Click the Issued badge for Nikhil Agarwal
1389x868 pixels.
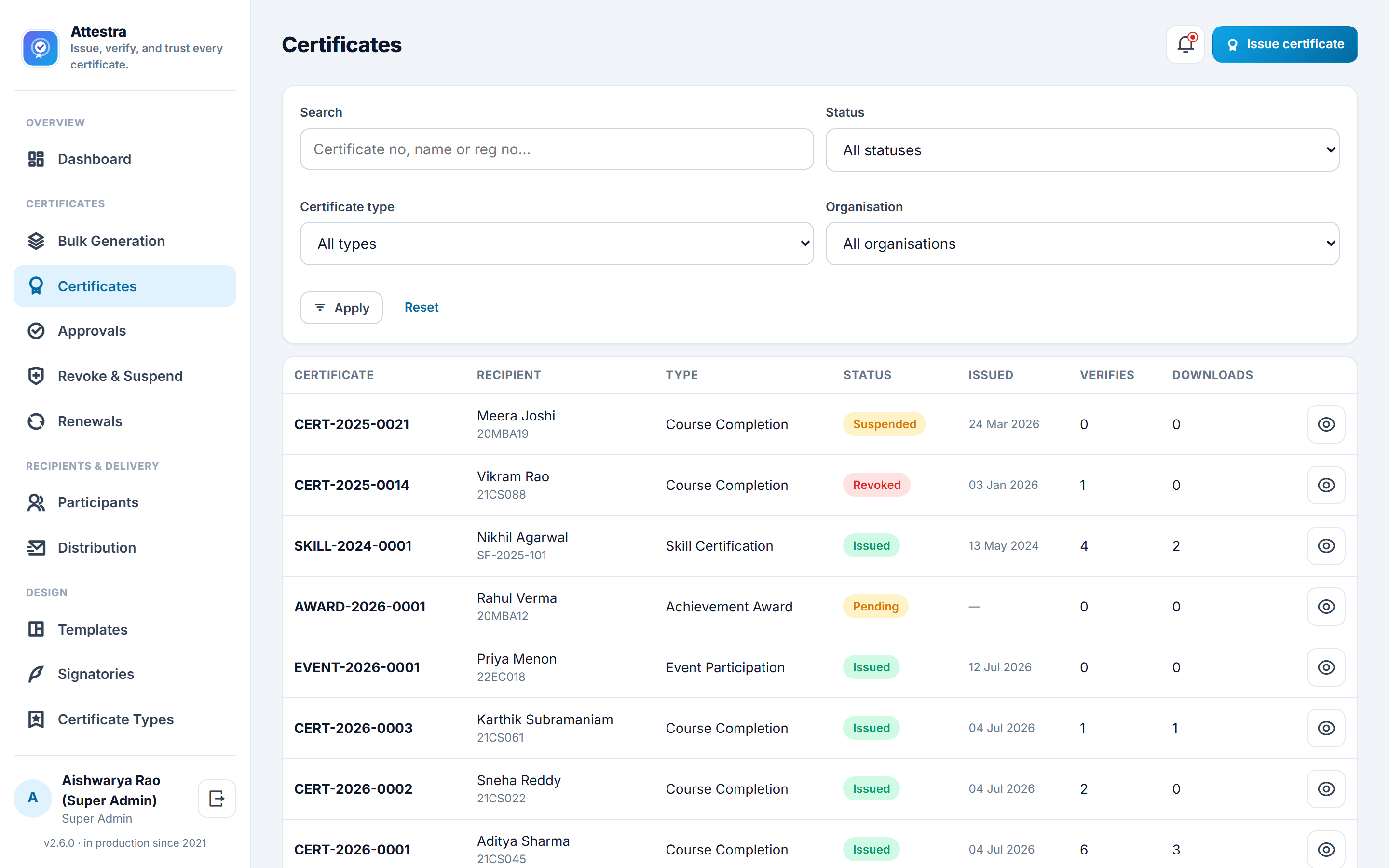tap(872, 545)
